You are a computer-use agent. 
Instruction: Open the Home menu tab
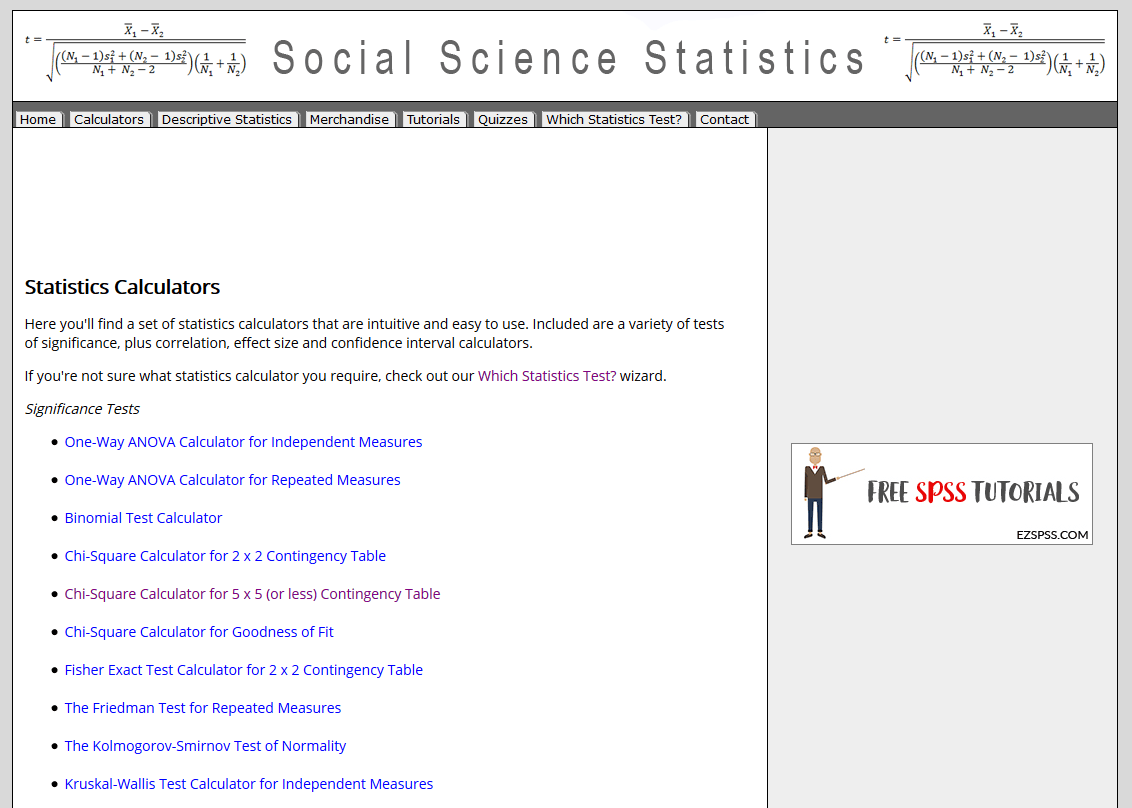pyautogui.click(x=38, y=120)
